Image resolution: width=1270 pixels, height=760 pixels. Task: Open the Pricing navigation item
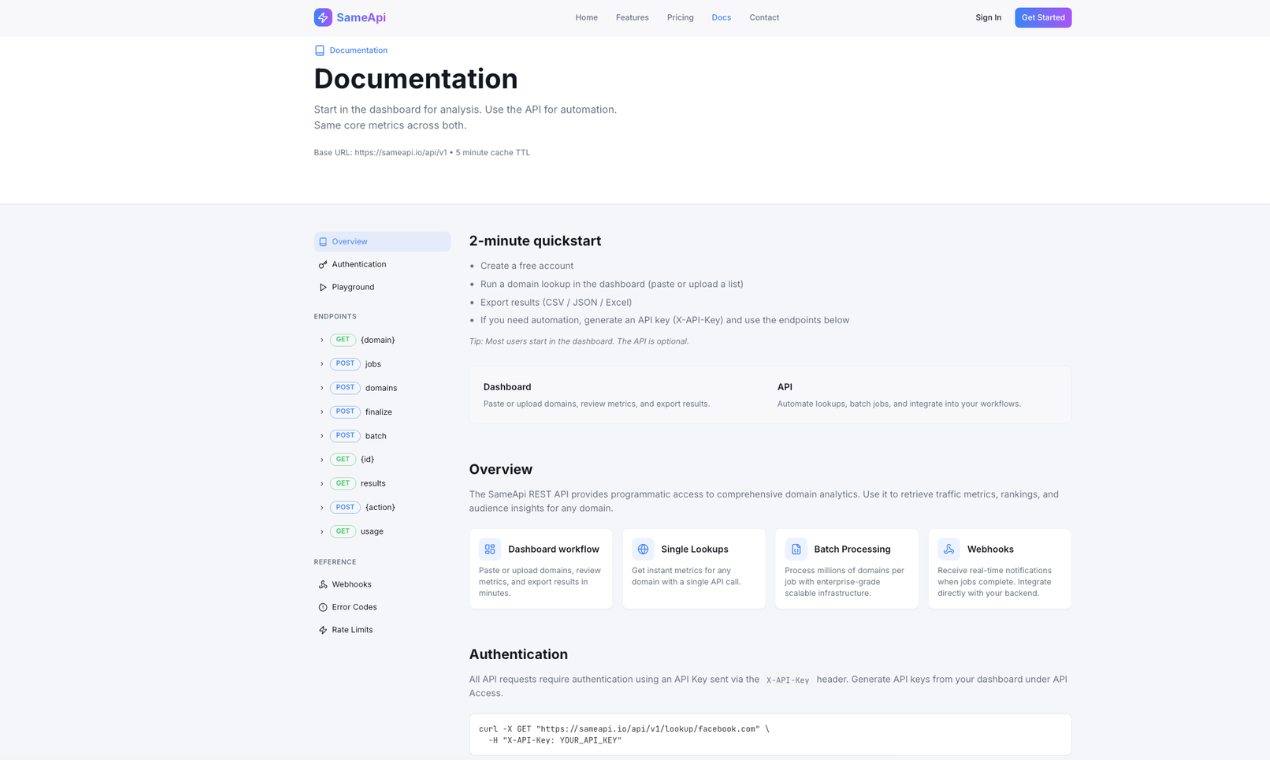coord(680,17)
